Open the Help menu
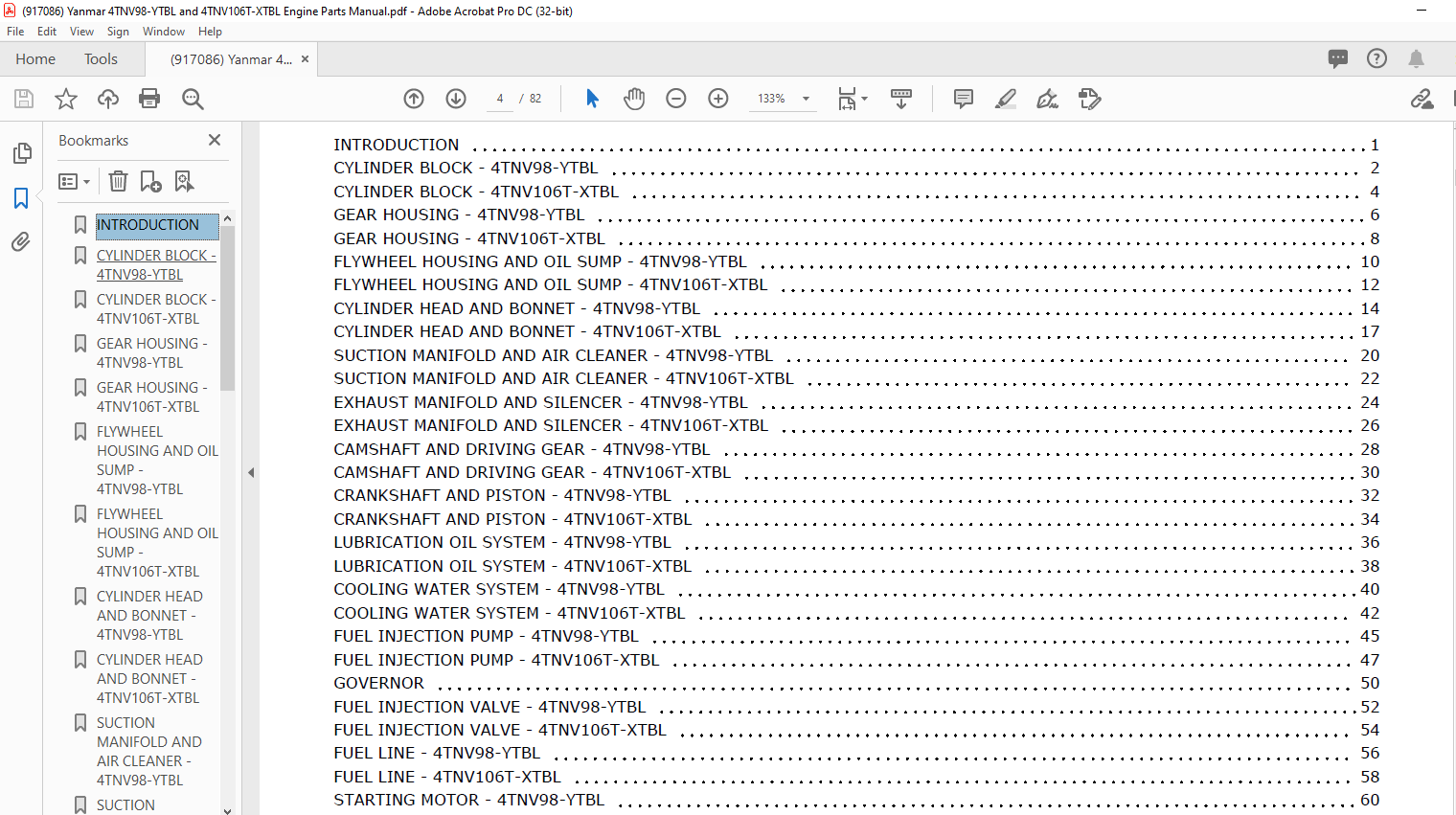1456x815 pixels. [210, 32]
